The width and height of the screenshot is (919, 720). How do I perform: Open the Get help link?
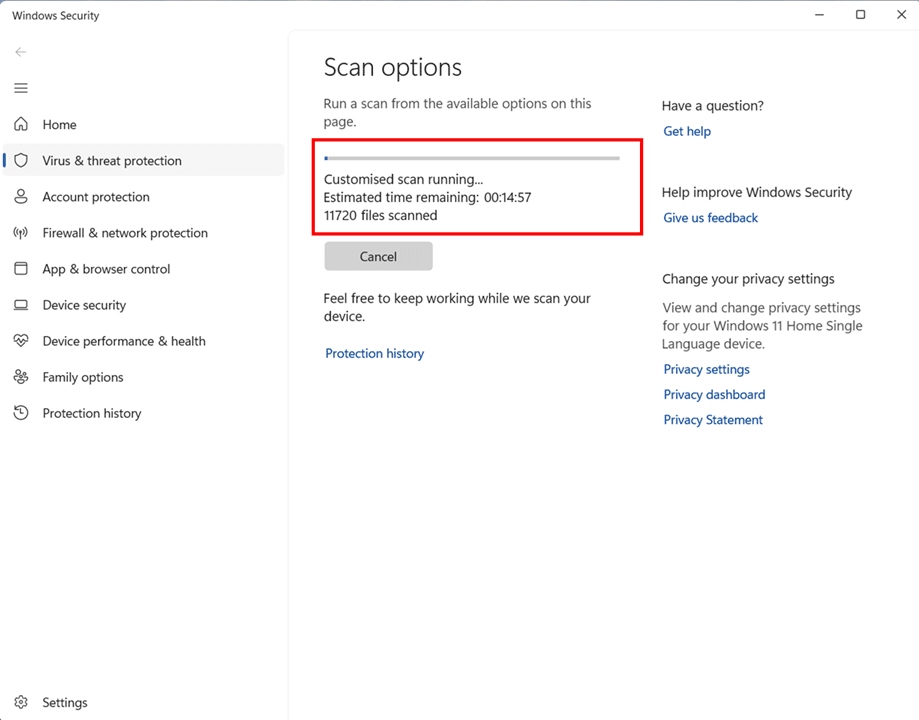click(x=687, y=132)
